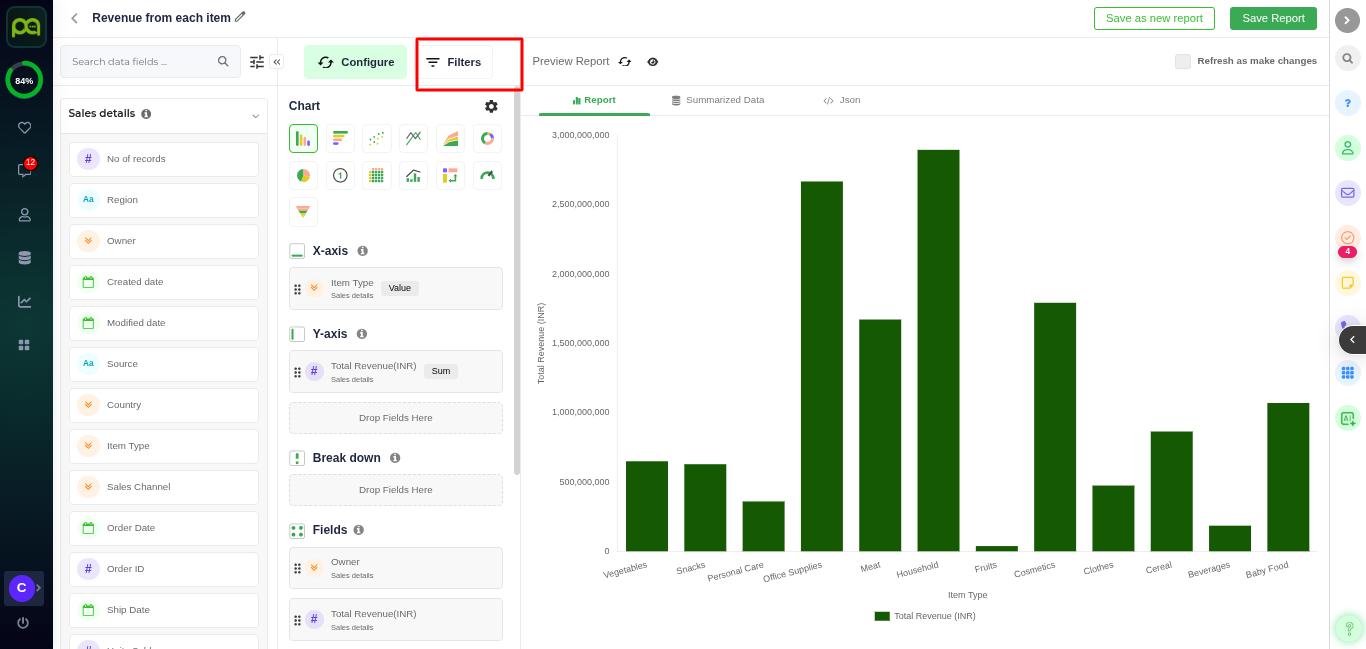
Task: Click the Filters button
Action: coord(455,62)
